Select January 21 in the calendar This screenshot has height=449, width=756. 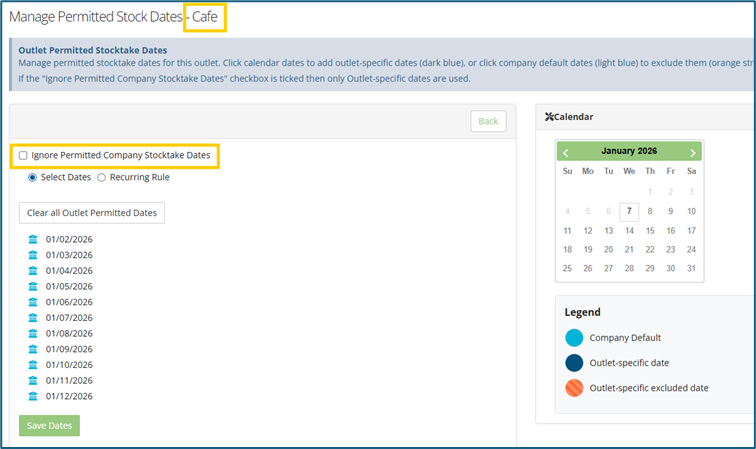tap(629, 249)
